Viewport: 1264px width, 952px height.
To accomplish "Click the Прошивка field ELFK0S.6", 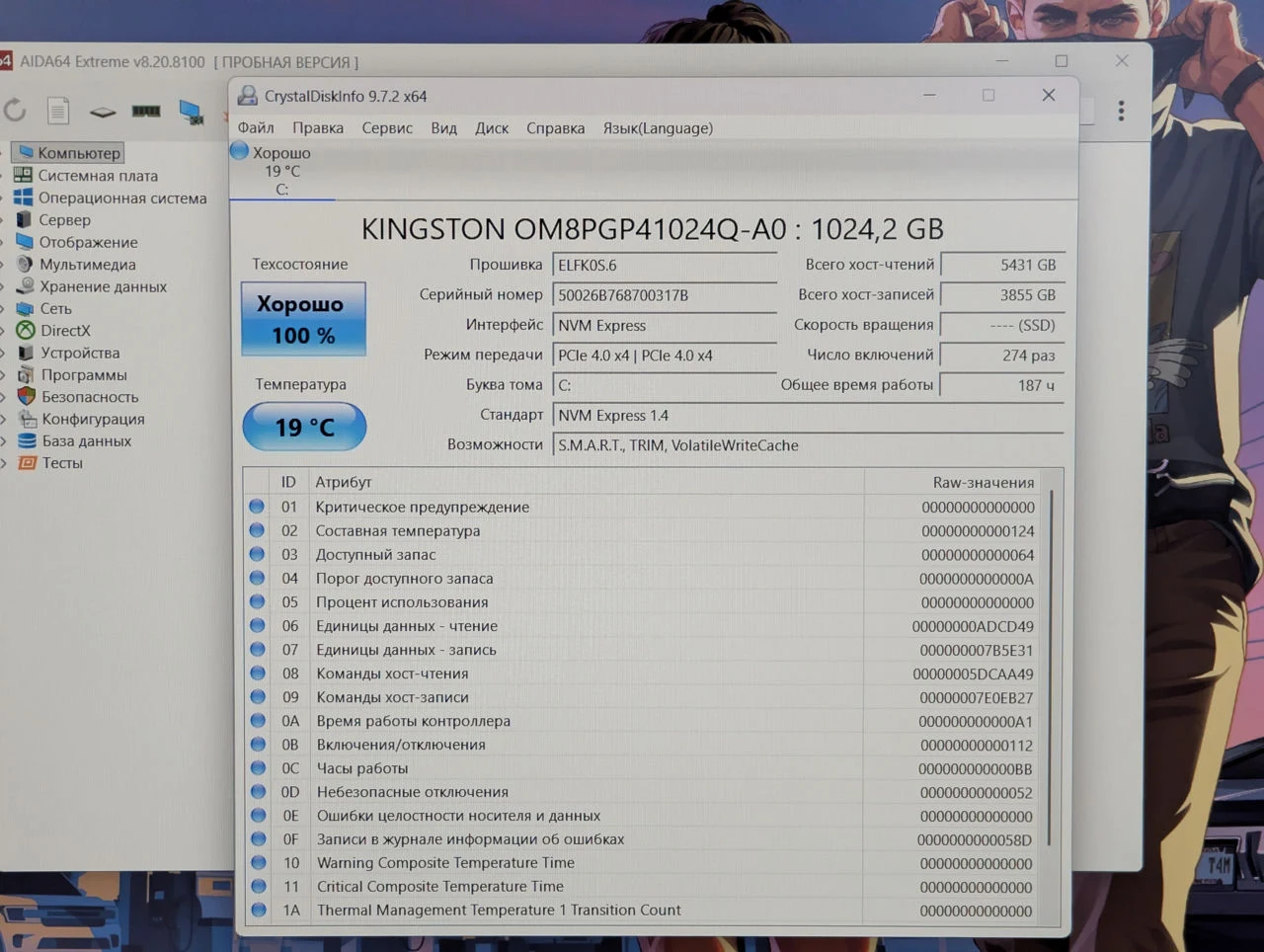I will (x=665, y=266).
